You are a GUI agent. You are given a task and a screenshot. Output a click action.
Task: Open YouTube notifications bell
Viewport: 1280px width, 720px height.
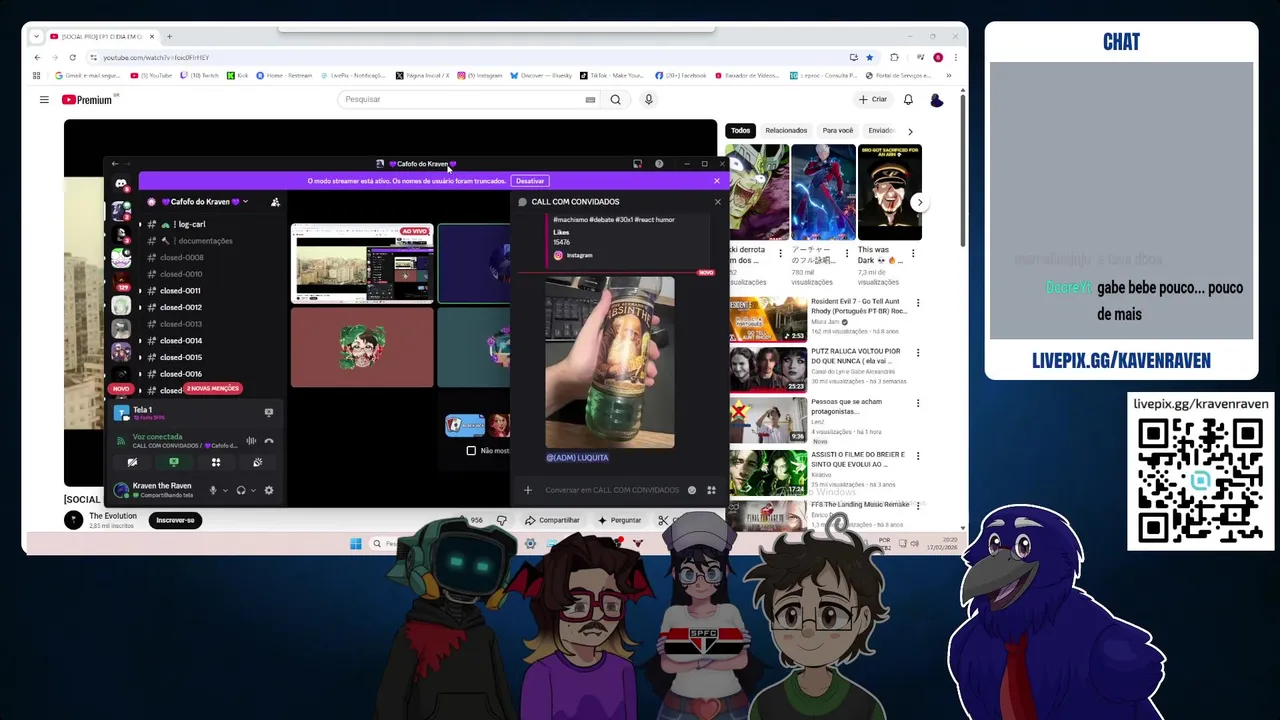coord(908,100)
